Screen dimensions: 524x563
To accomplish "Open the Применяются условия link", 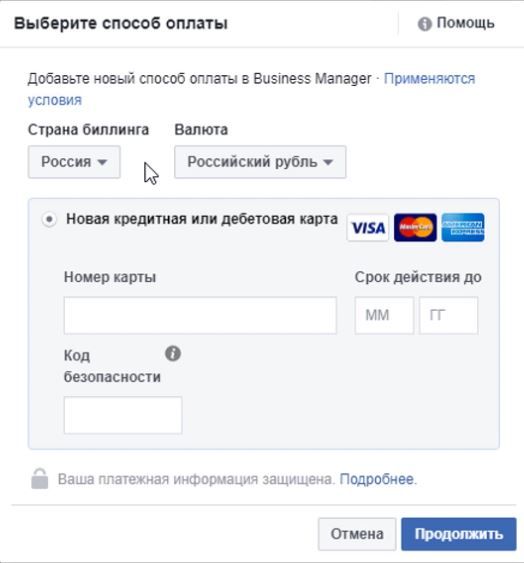I will click(x=251, y=89).
